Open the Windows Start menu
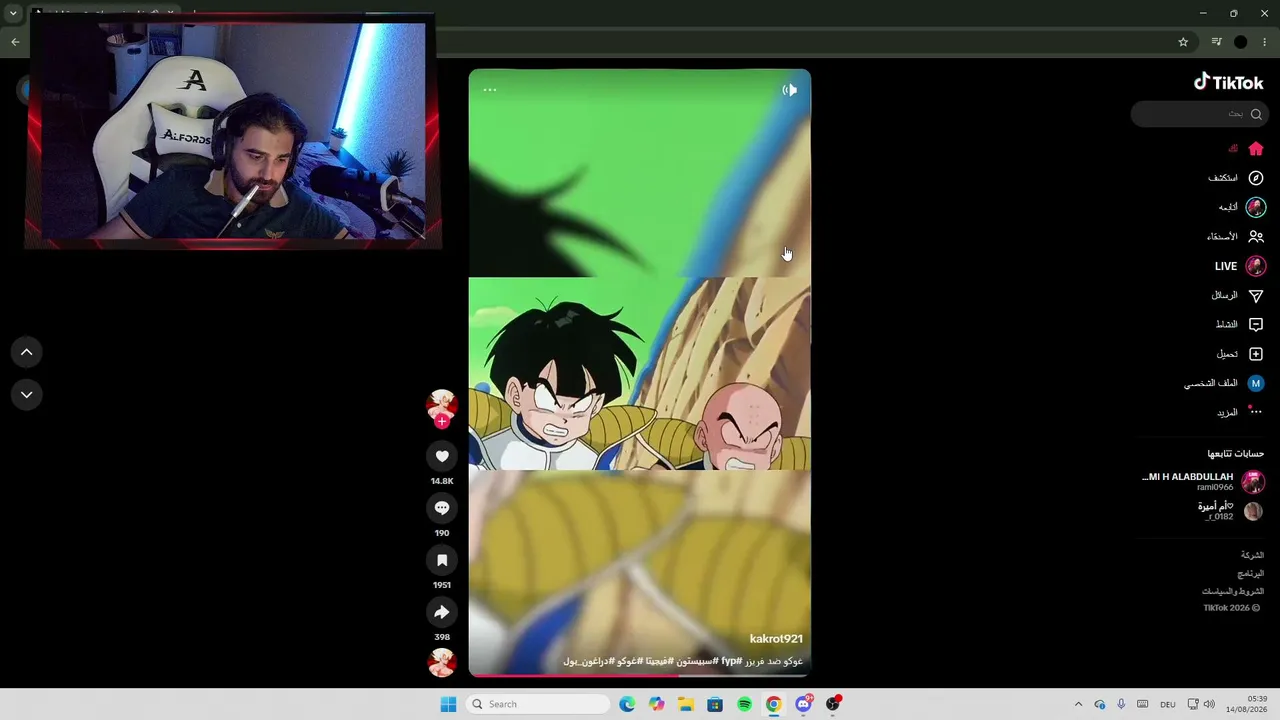The image size is (1280, 720). point(448,704)
